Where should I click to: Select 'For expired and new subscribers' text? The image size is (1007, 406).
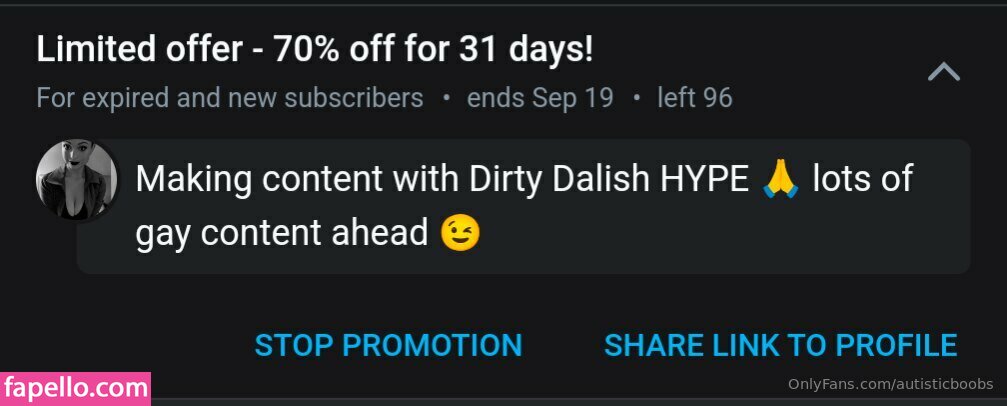(x=230, y=98)
